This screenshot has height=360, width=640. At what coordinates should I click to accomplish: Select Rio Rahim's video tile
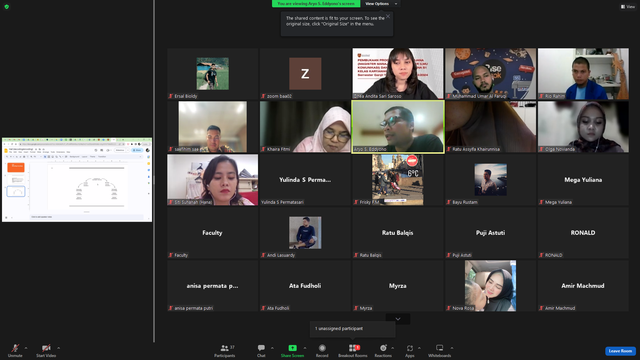(583, 73)
